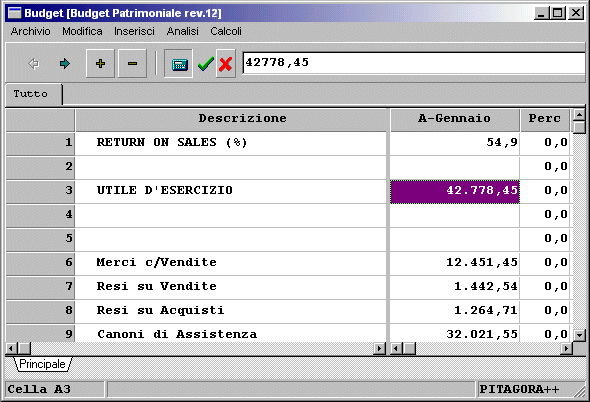590x402 pixels.
Task: Confirm entry with green checkmark
Action: tap(205, 64)
